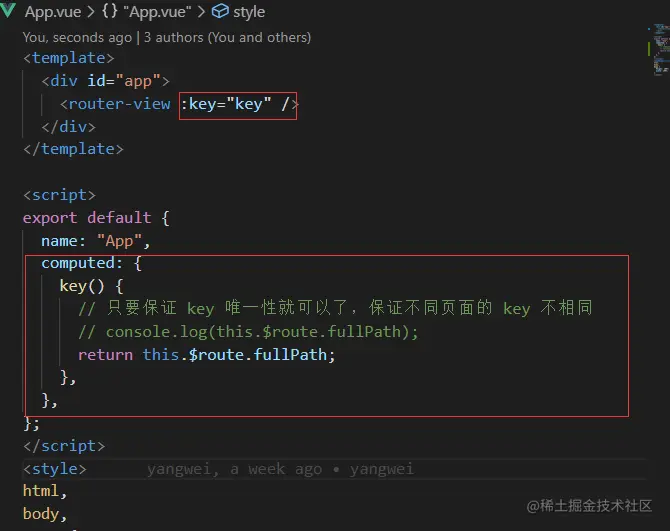Click the body, selector line
This screenshot has height=531, width=670.
45,514
